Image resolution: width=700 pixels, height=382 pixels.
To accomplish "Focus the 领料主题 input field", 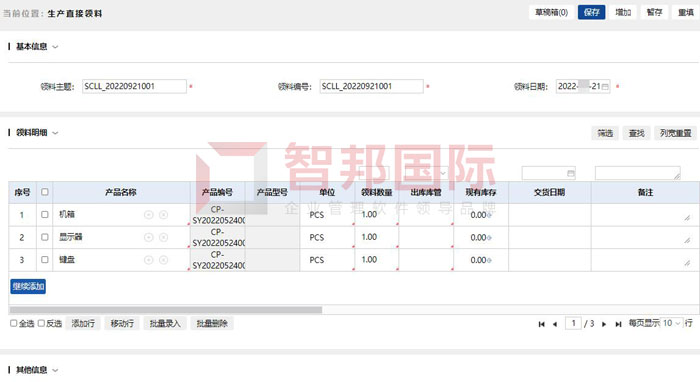I will (x=134, y=86).
